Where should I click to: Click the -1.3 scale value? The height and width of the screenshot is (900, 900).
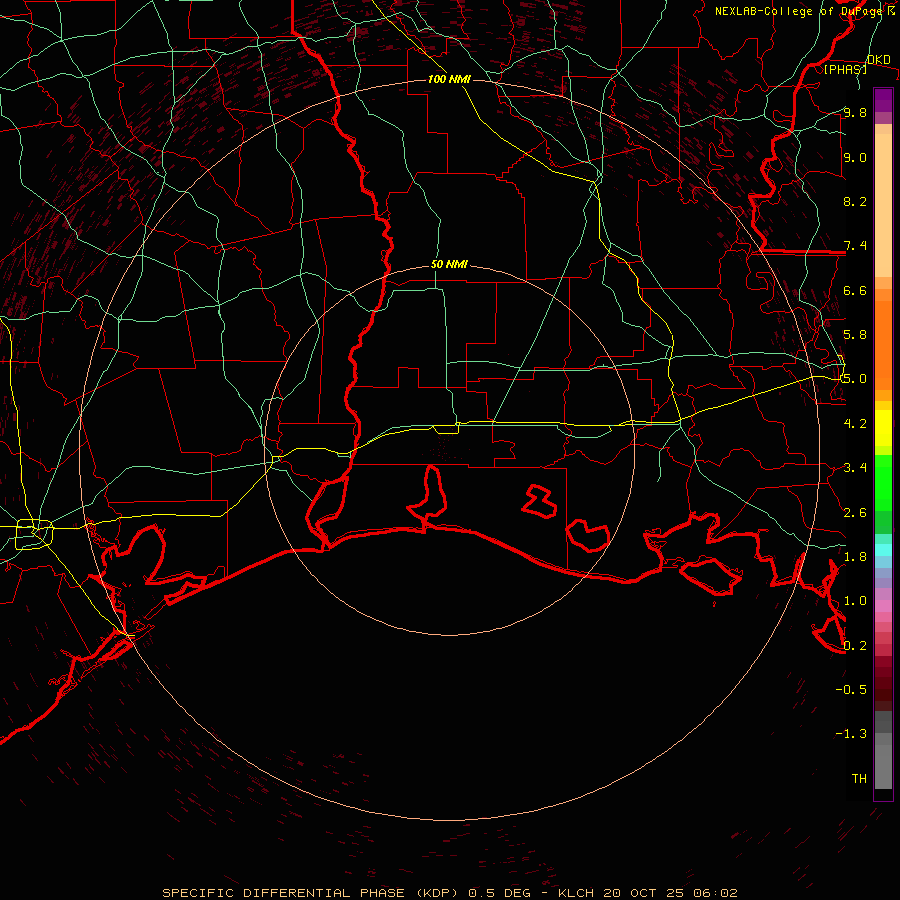[x=852, y=734]
